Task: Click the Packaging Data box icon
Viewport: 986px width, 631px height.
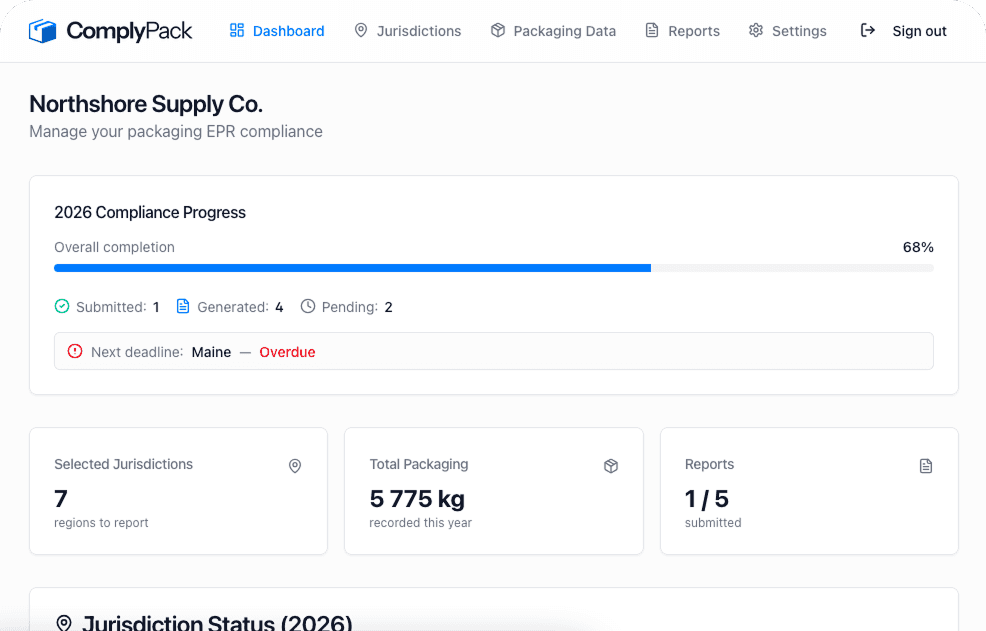Action: [497, 31]
